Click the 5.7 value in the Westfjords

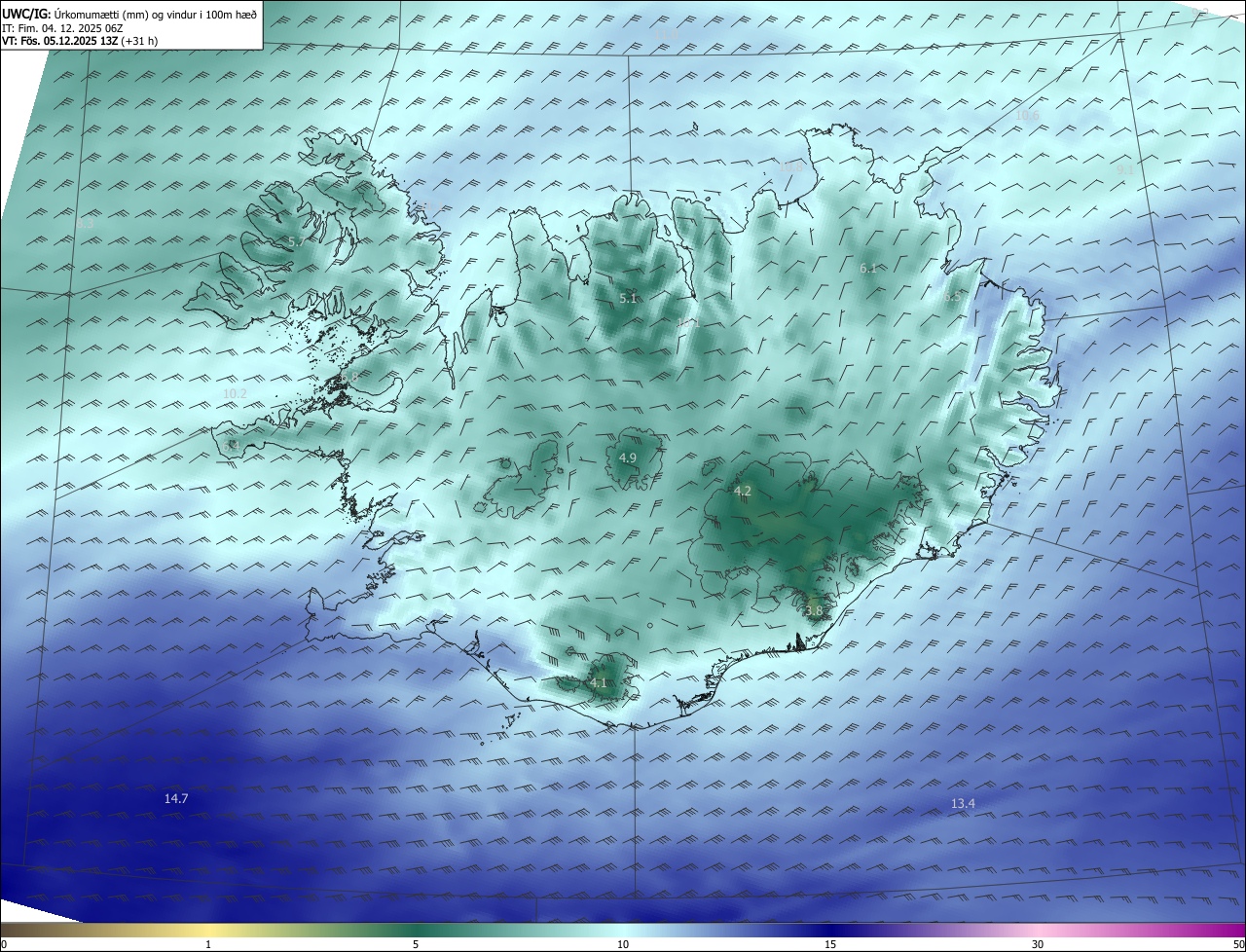[297, 240]
